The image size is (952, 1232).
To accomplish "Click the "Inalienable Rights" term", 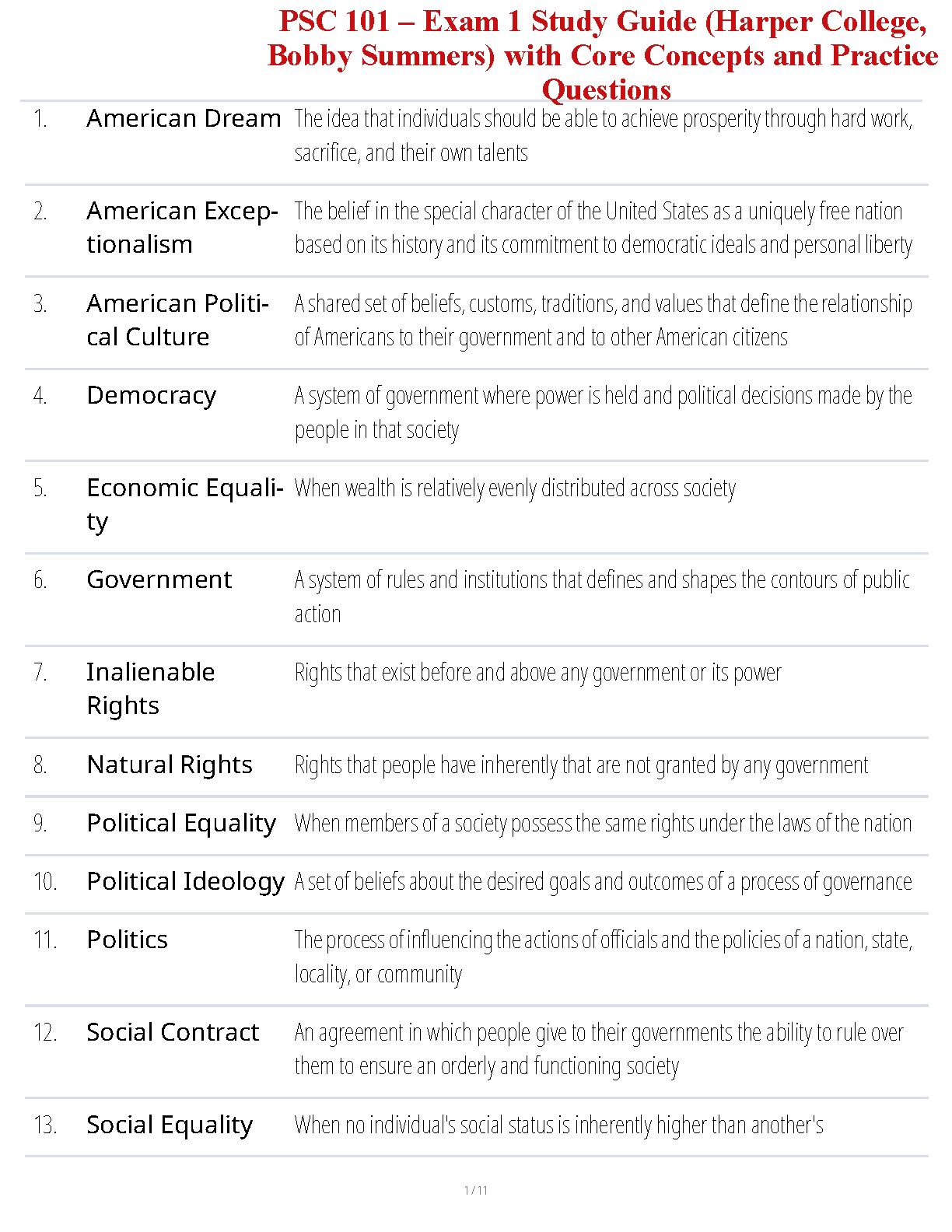I will tap(150, 688).
